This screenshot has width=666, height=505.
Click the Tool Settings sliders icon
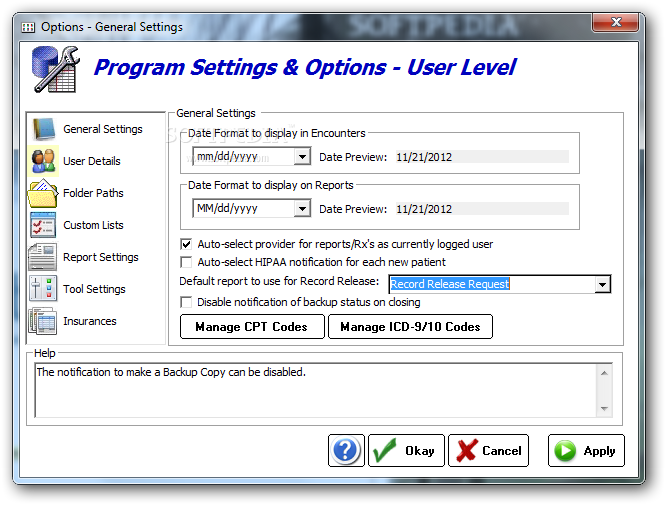coord(43,289)
